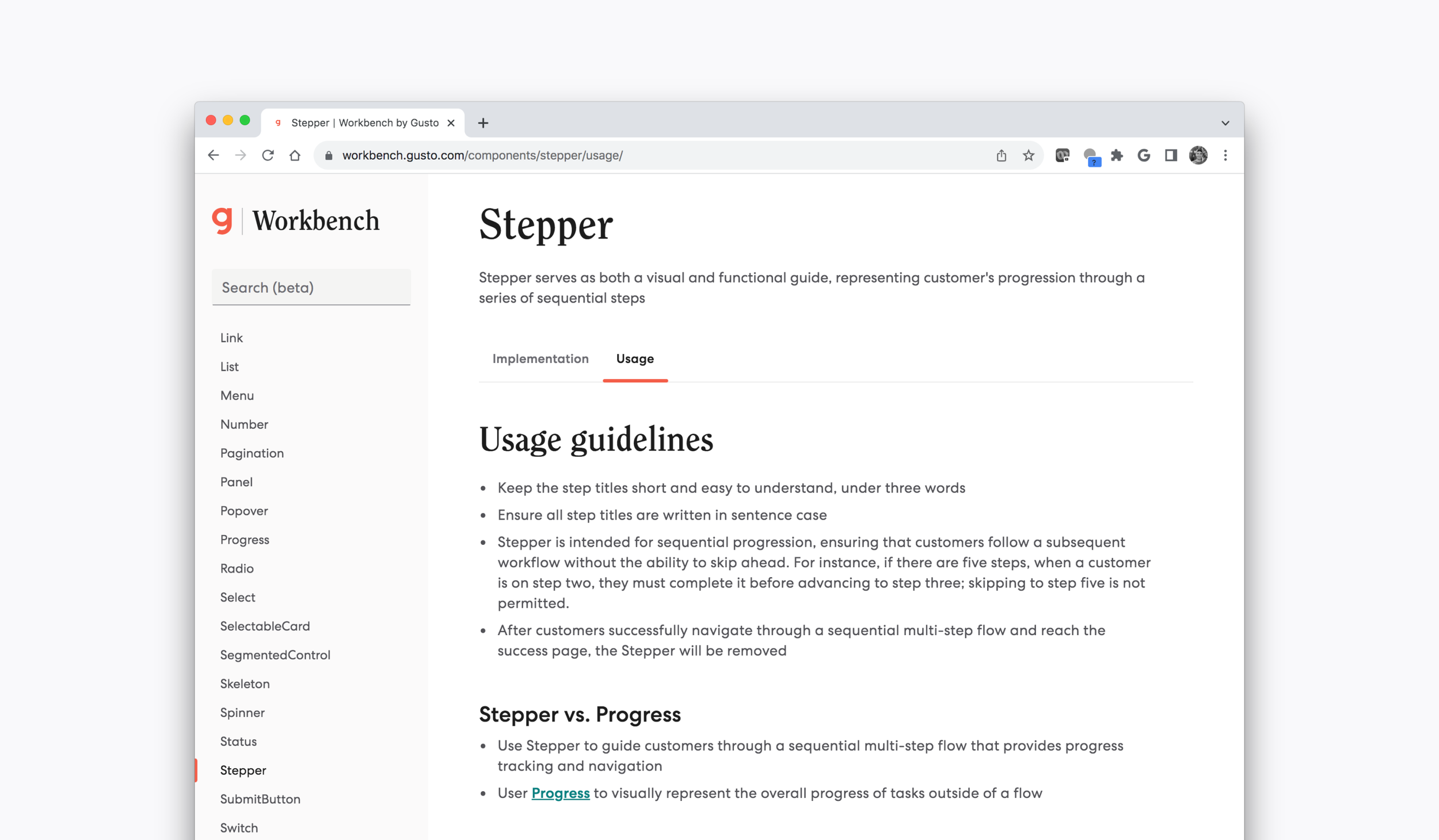
Task: Open a new browser tab
Action: click(x=483, y=123)
